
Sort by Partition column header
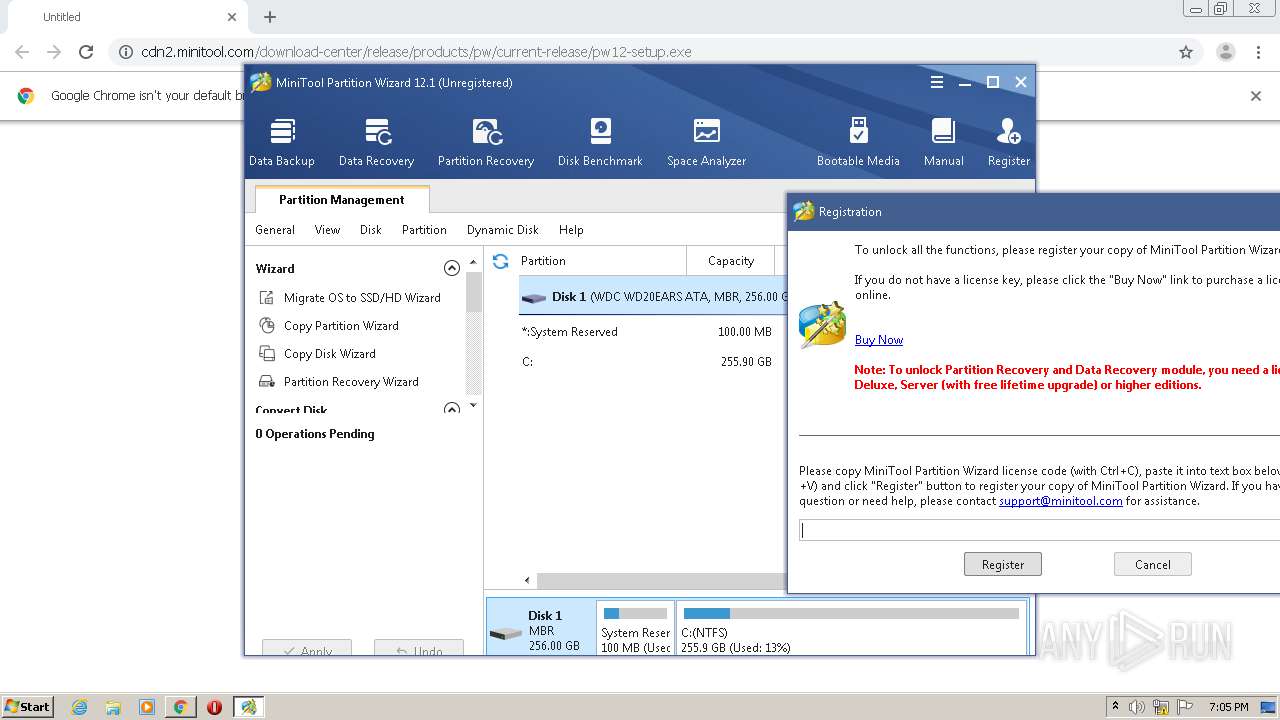coord(601,261)
